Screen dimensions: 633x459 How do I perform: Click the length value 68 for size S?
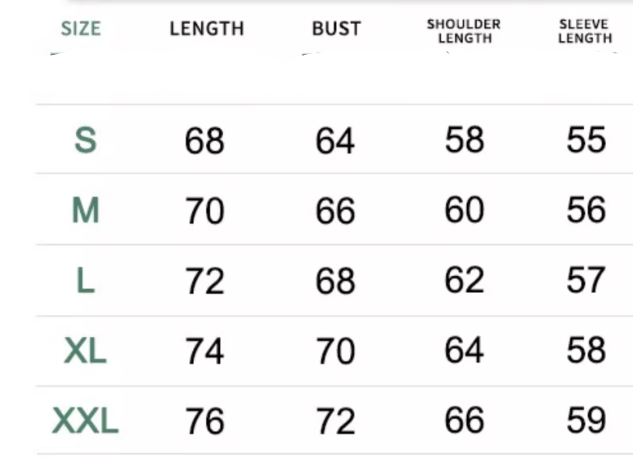point(204,140)
